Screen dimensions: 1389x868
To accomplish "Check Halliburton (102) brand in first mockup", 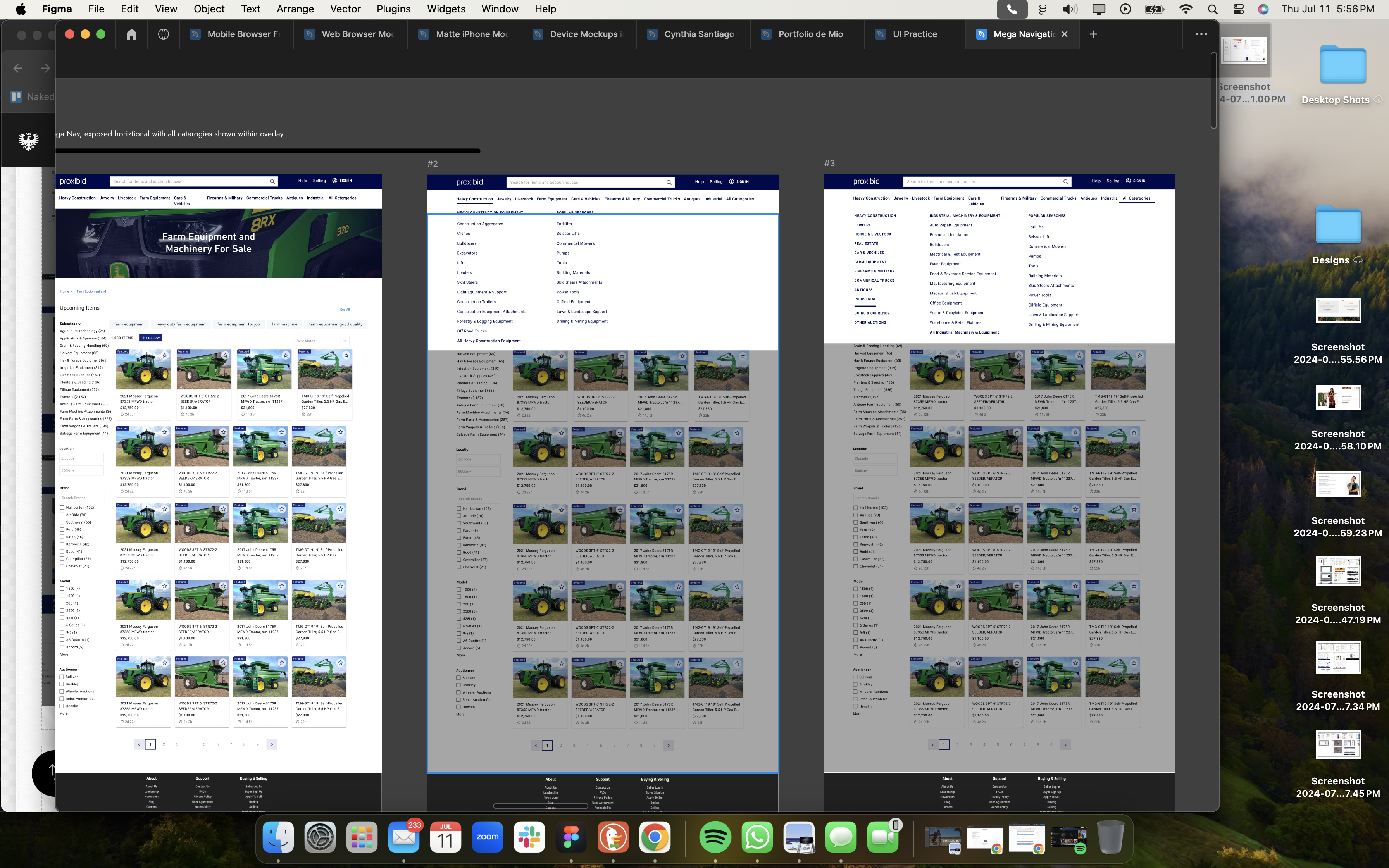I will pos(62,508).
